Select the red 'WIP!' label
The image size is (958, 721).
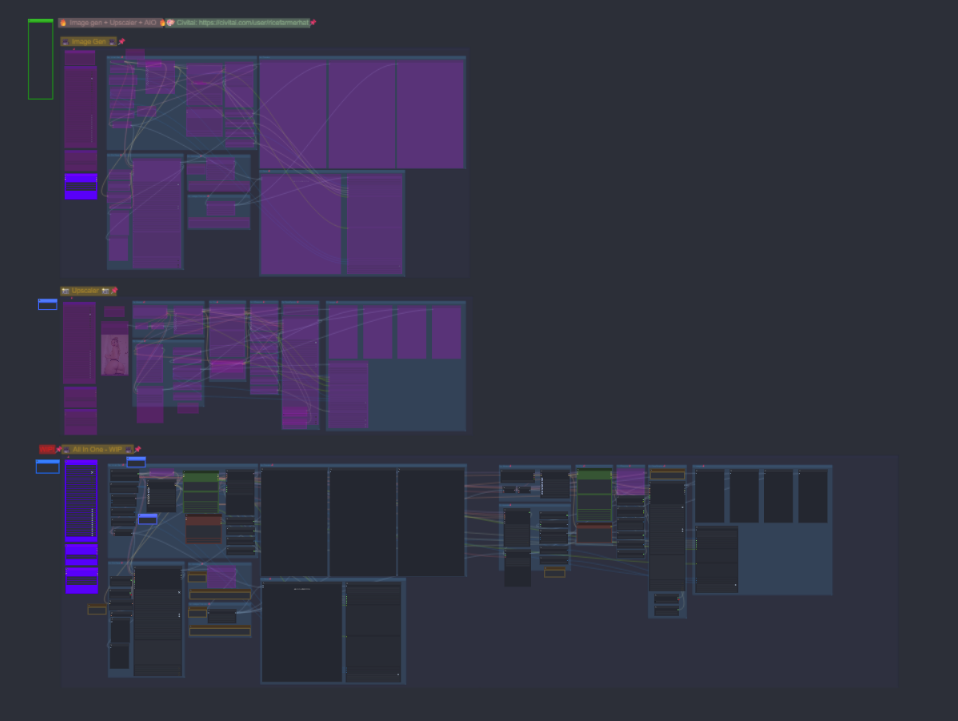point(47,449)
